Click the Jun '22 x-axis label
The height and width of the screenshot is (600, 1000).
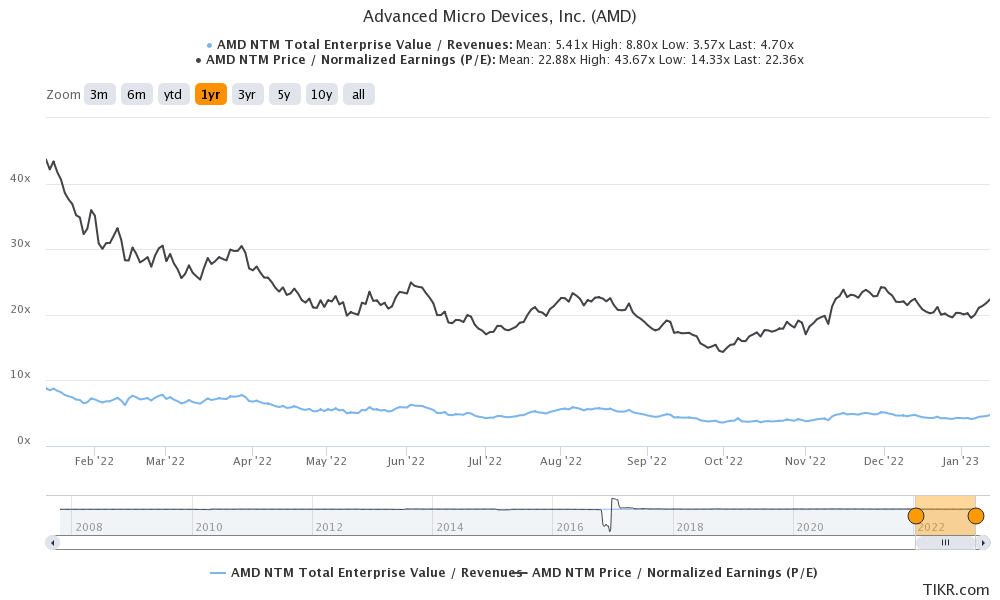[406, 461]
